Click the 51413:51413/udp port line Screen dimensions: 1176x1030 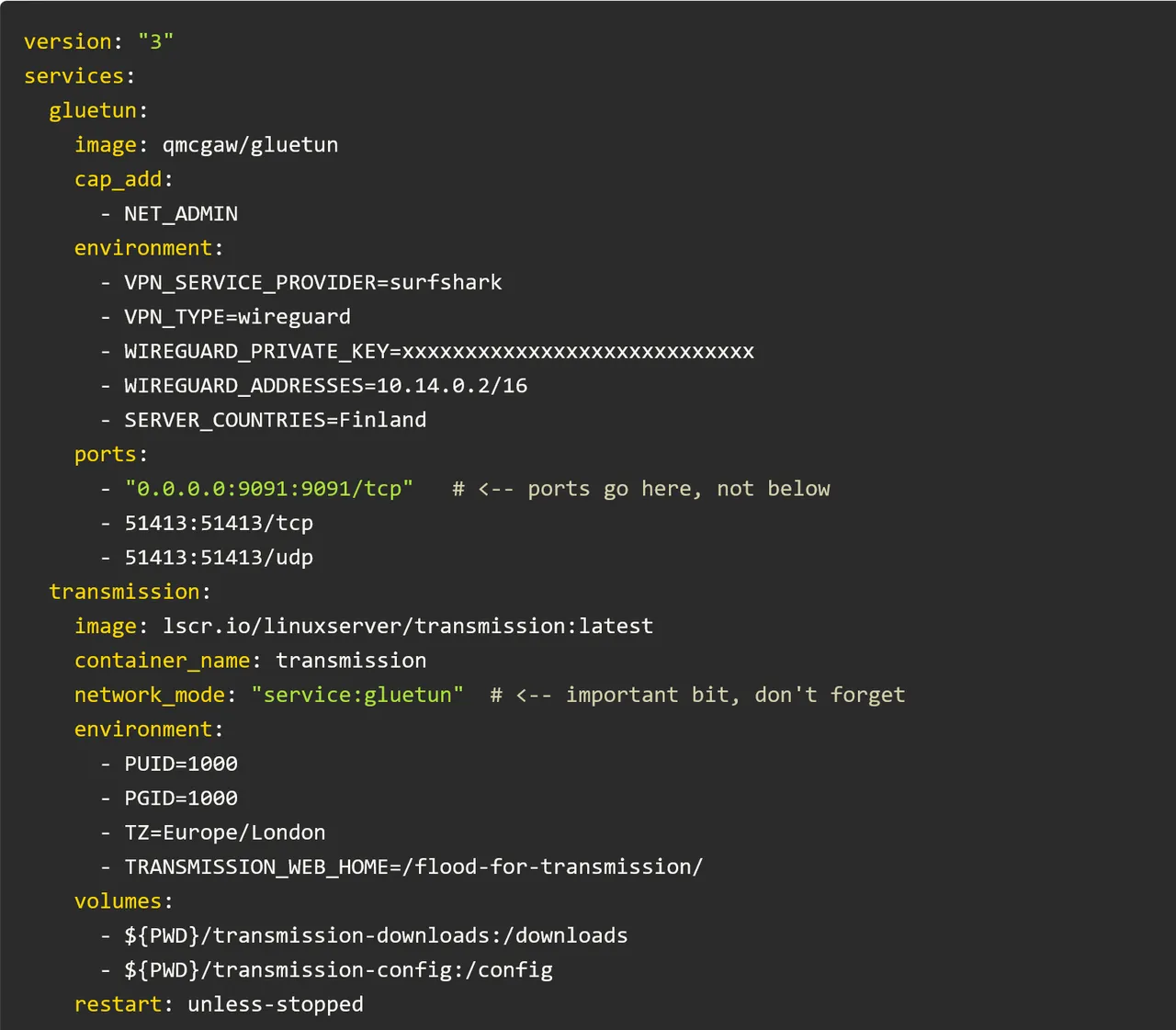tap(219, 557)
